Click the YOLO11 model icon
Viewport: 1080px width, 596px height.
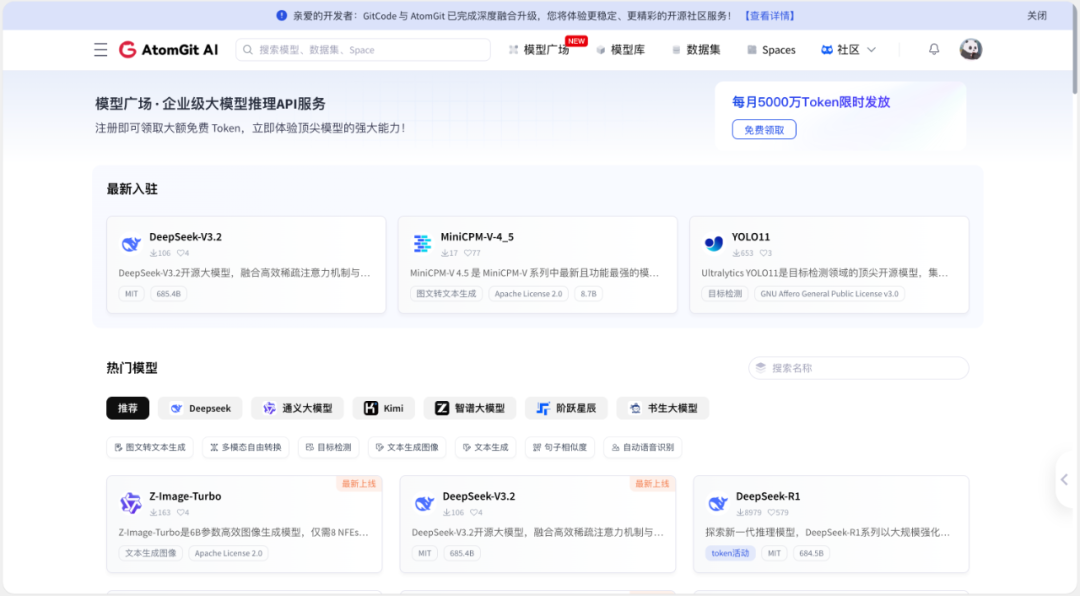[714, 243]
